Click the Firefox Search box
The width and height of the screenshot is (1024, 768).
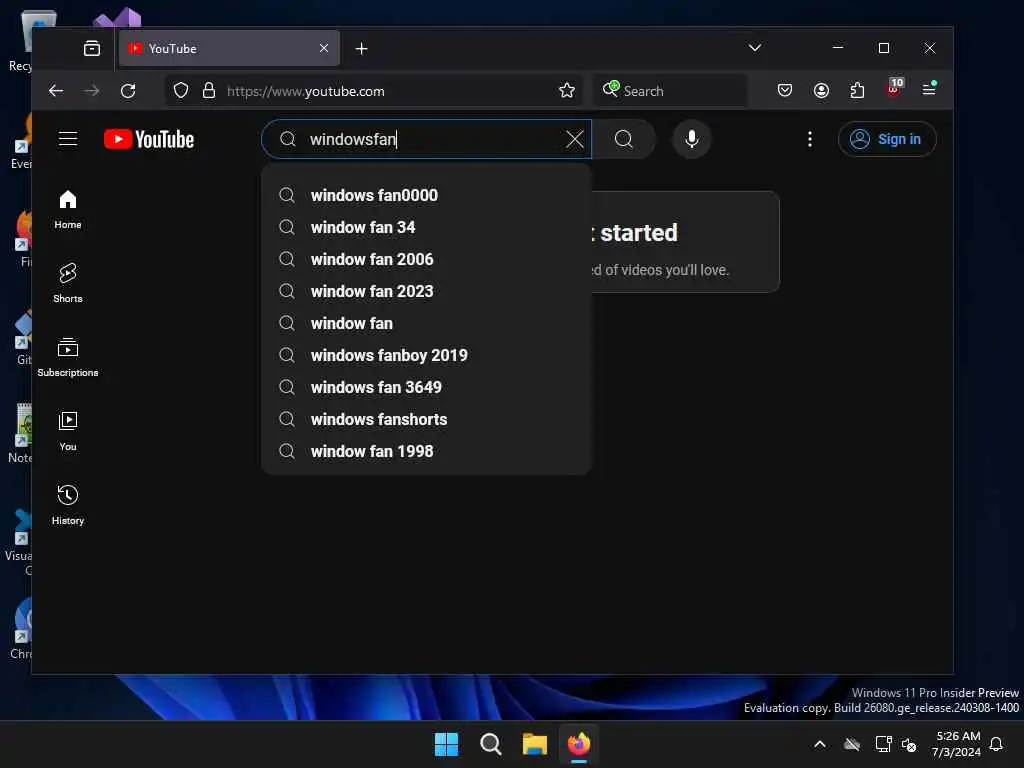click(670, 91)
